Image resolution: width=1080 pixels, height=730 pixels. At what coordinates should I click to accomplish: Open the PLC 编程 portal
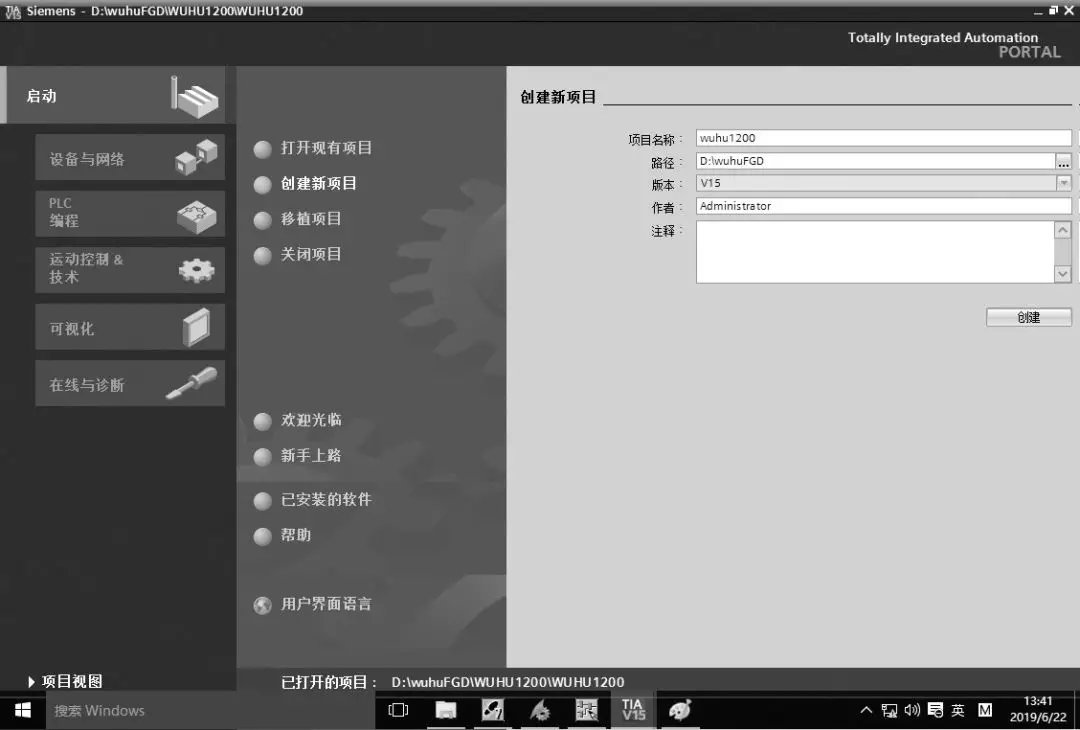[130, 213]
